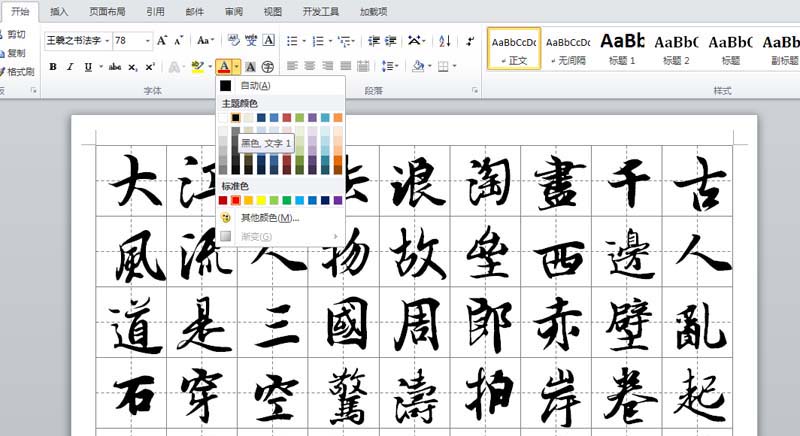
Task: Click the strikethrough abc button
Action: pos(115,67)
